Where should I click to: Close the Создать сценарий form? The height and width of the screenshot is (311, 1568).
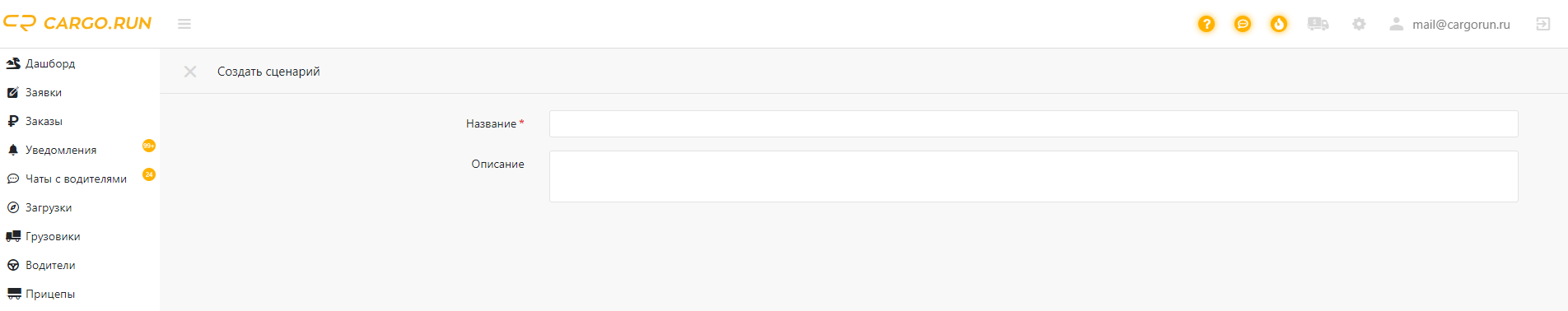[190, 72]
